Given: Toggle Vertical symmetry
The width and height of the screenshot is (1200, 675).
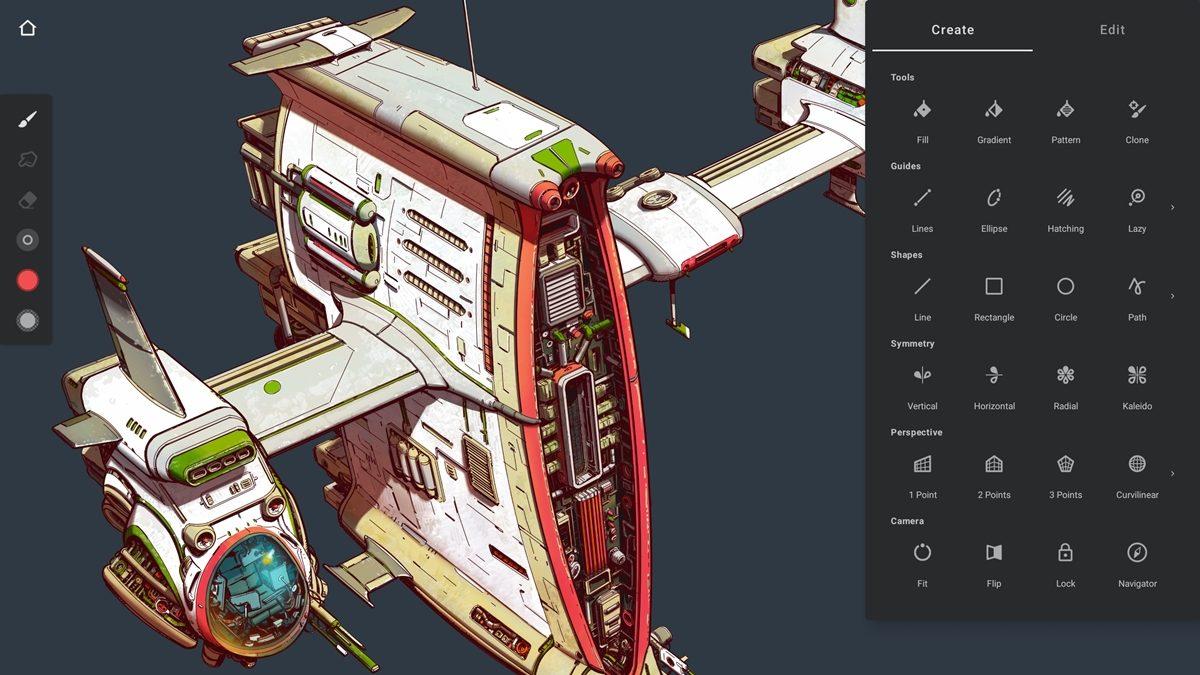Looking at the screenshot, I should (x=922, y=376).
